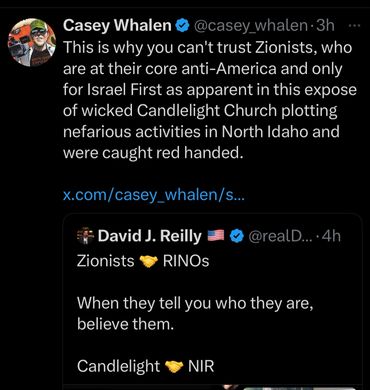Click Casey Whalen's blue verified badge
The image size is (370, 390).
182,26
